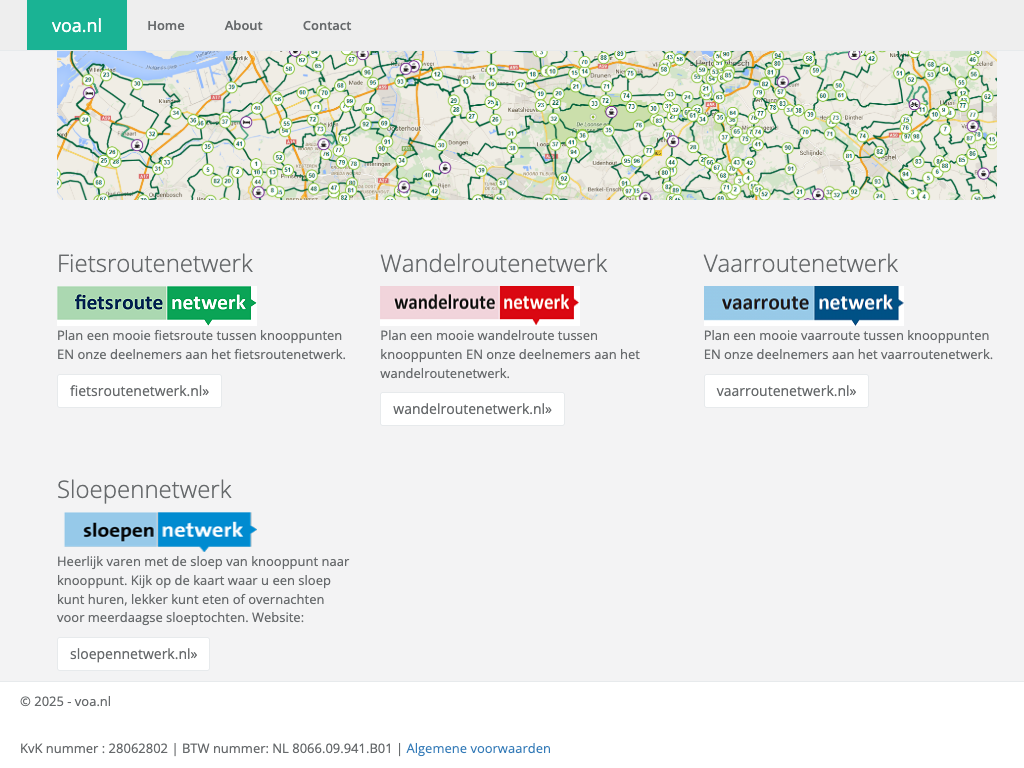Viewport: 1024px width, 768px height.
Task: Open the fietsroutenetwerk.nl» button
Action: [139, 391]
